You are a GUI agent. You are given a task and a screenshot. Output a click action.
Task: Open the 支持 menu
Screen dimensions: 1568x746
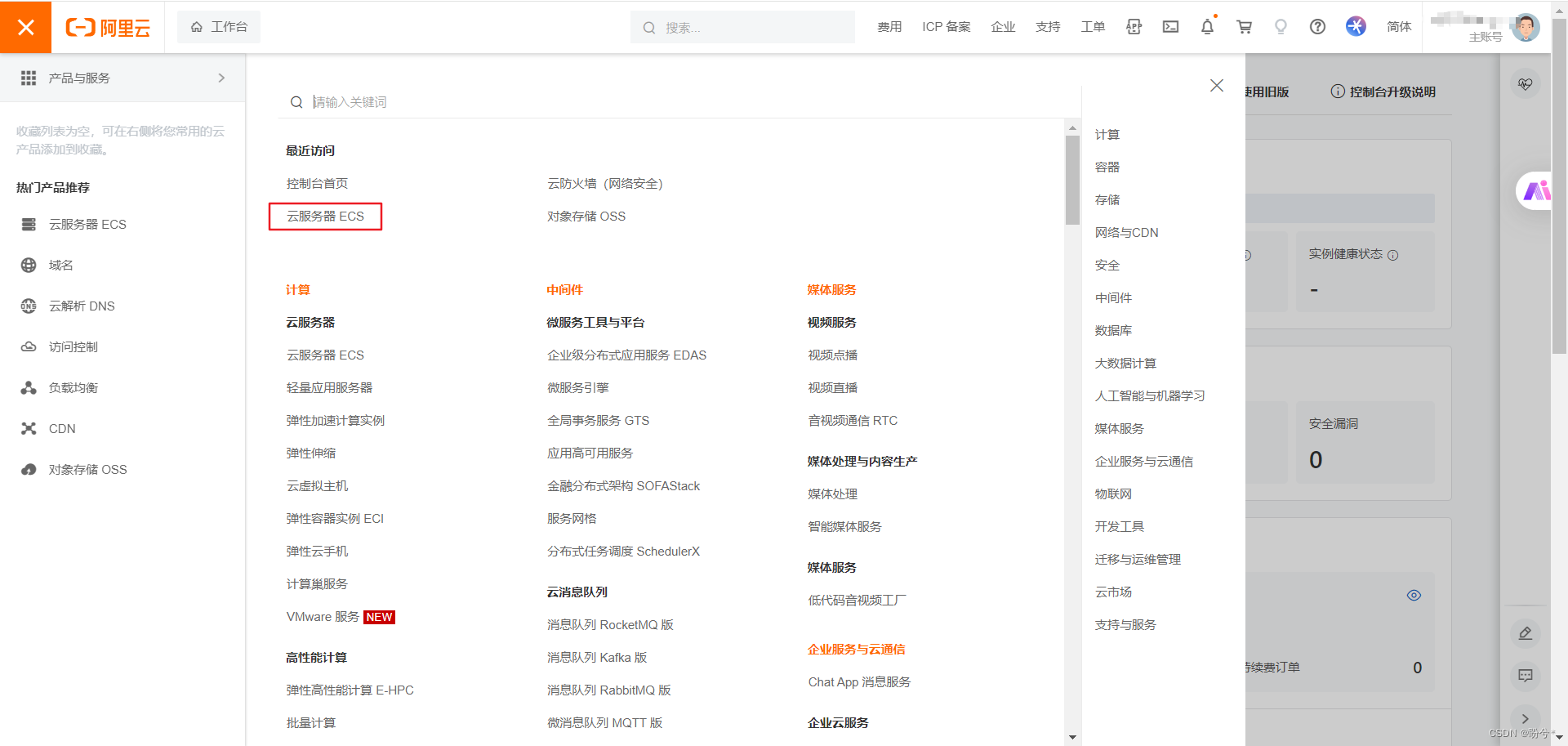pos(1048,27)
